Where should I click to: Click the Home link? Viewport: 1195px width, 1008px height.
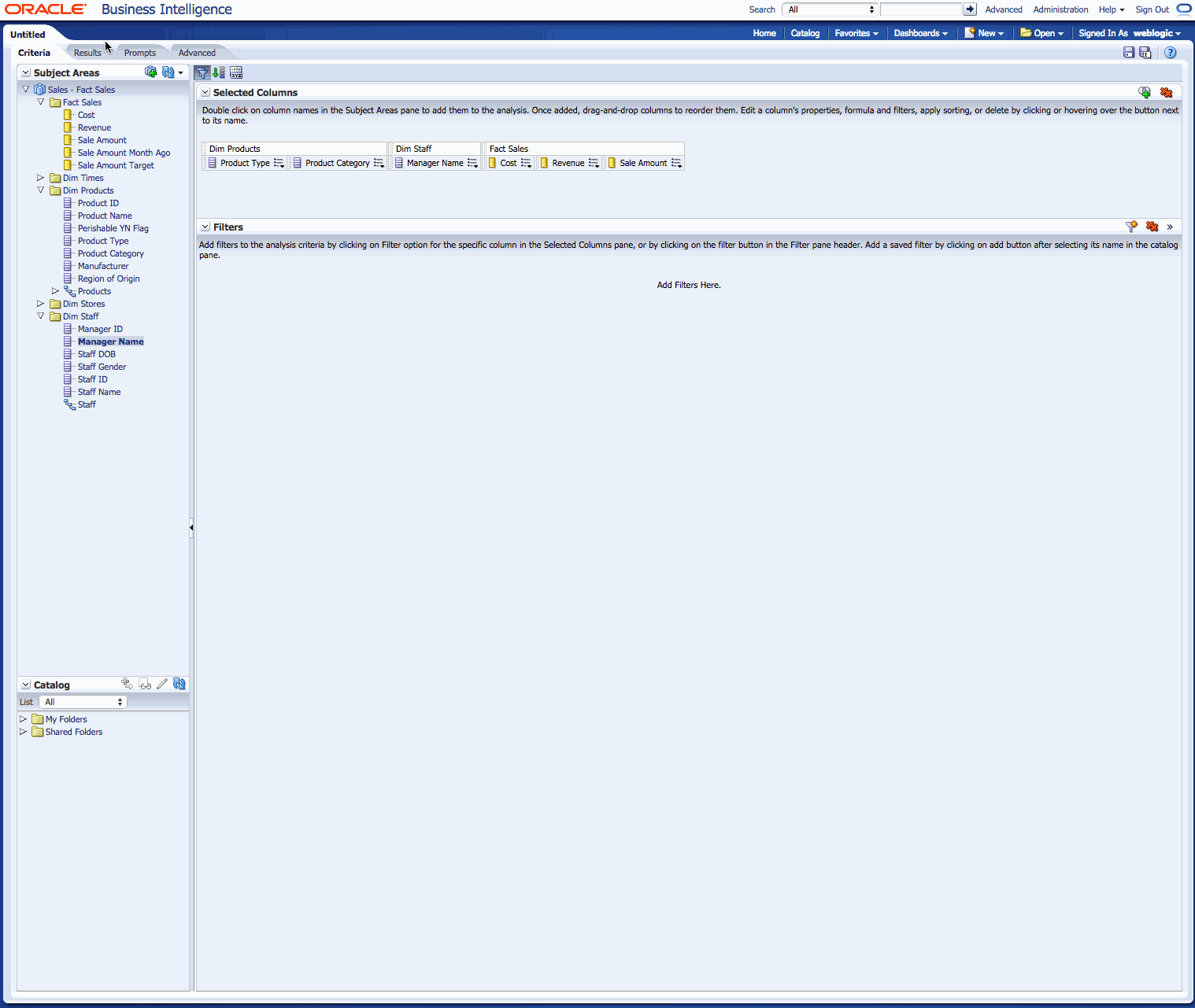(x=764, y=33)
